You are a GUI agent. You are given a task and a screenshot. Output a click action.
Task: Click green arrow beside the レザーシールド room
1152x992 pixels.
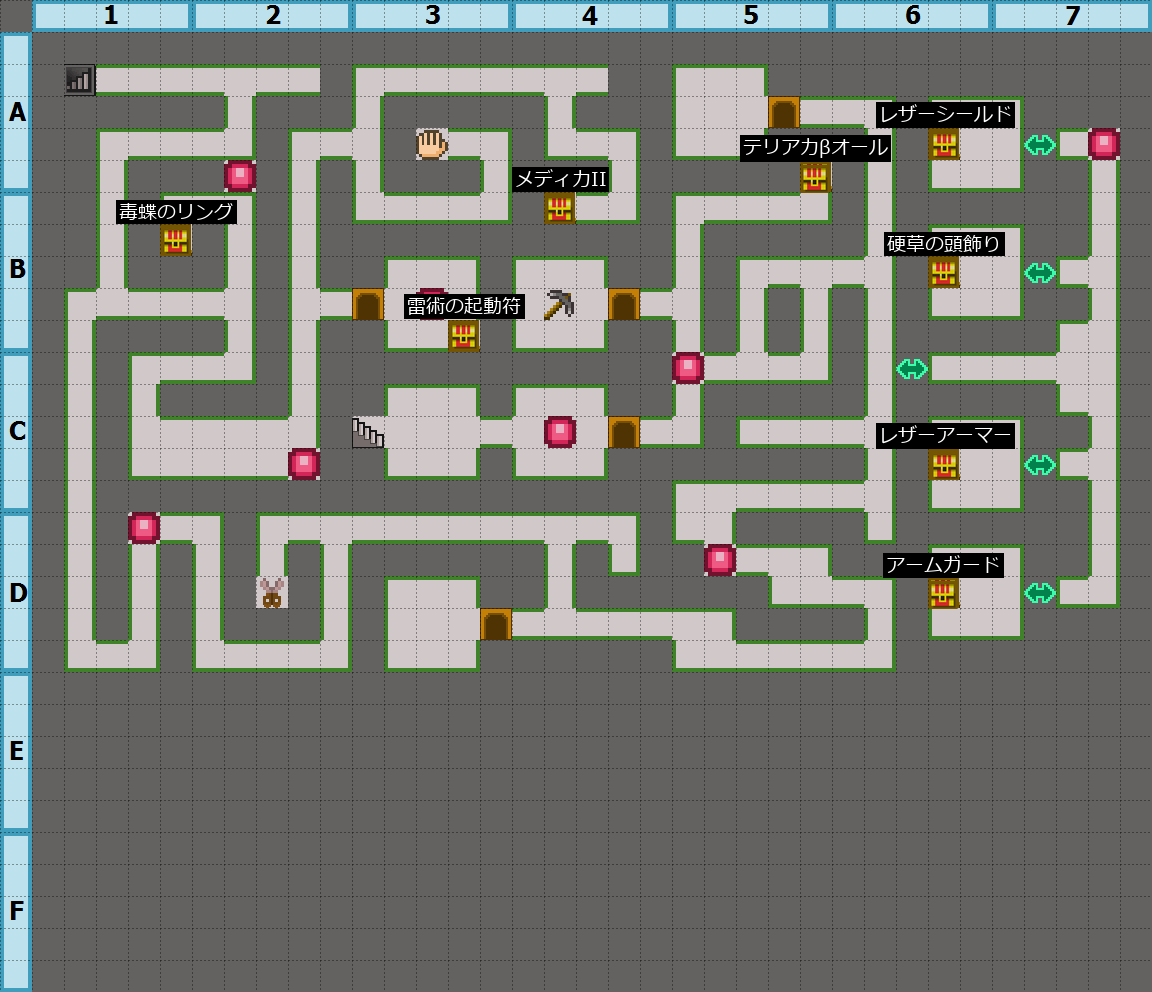(x=1040, y=145)
